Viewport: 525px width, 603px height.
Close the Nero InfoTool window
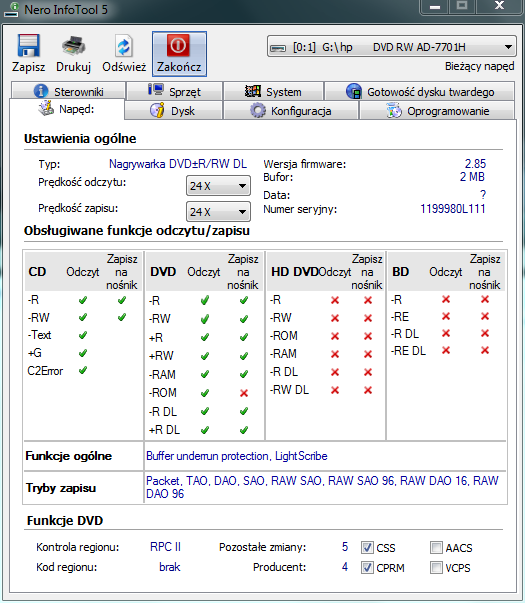click(x=500, y=6)
